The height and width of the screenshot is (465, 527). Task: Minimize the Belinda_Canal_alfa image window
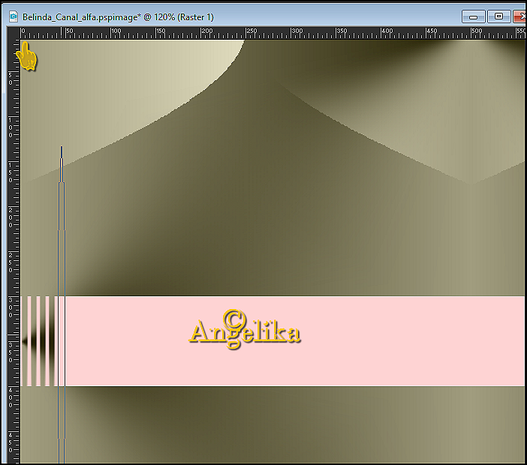(x=473, y=16)
